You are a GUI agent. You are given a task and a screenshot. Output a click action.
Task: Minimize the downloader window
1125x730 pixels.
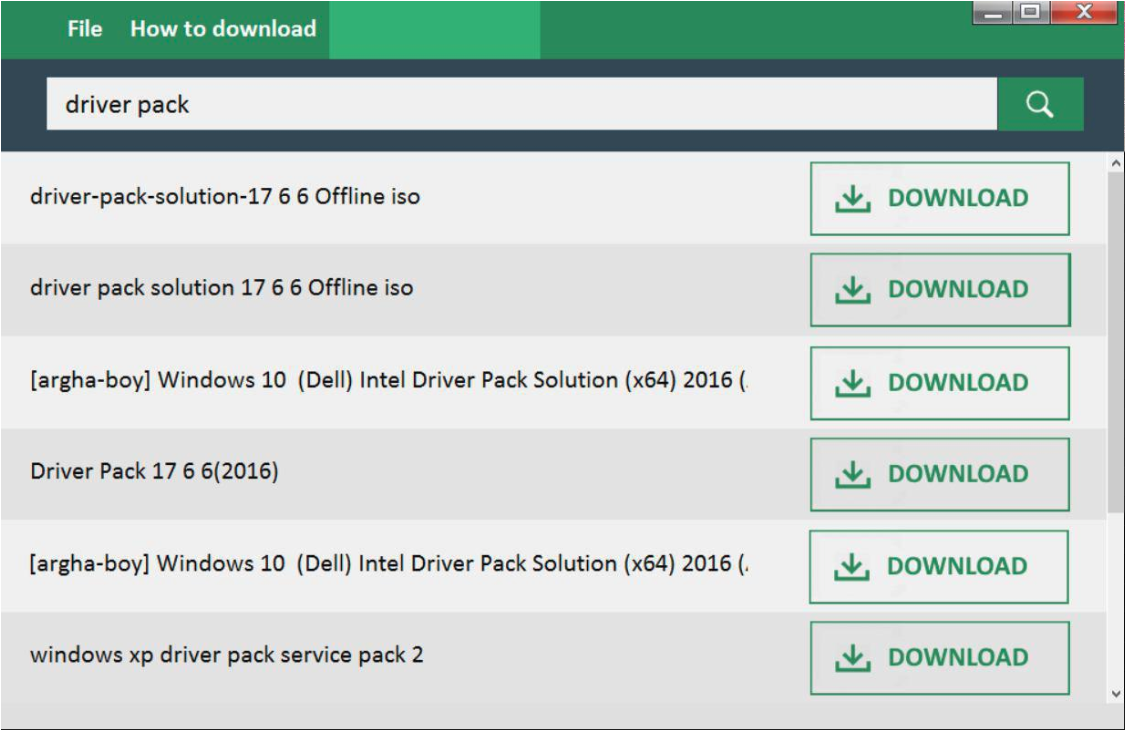click(x=993, y=12)
